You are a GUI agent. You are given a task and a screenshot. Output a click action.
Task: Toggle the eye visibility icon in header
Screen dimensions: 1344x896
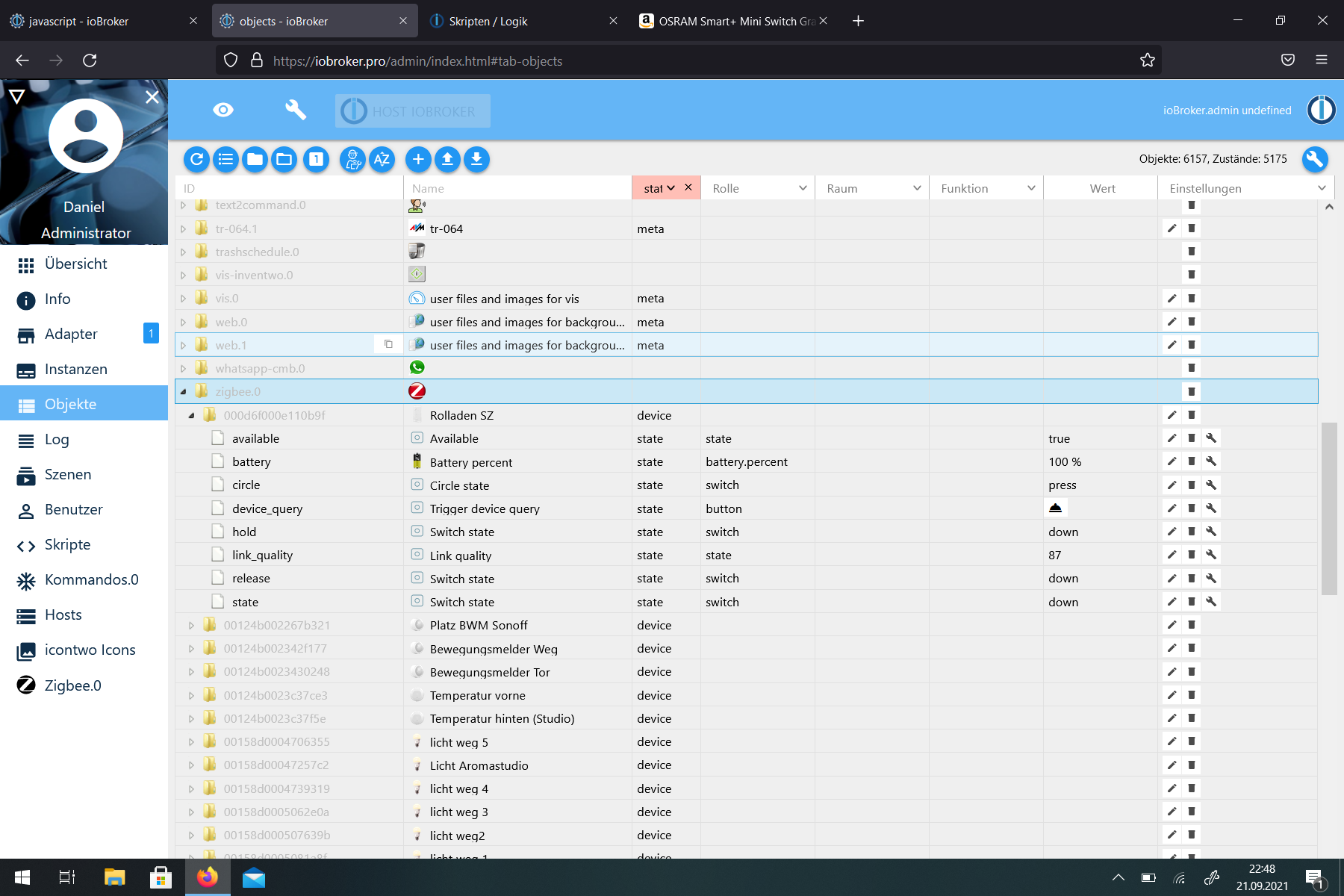click(223, 111)
